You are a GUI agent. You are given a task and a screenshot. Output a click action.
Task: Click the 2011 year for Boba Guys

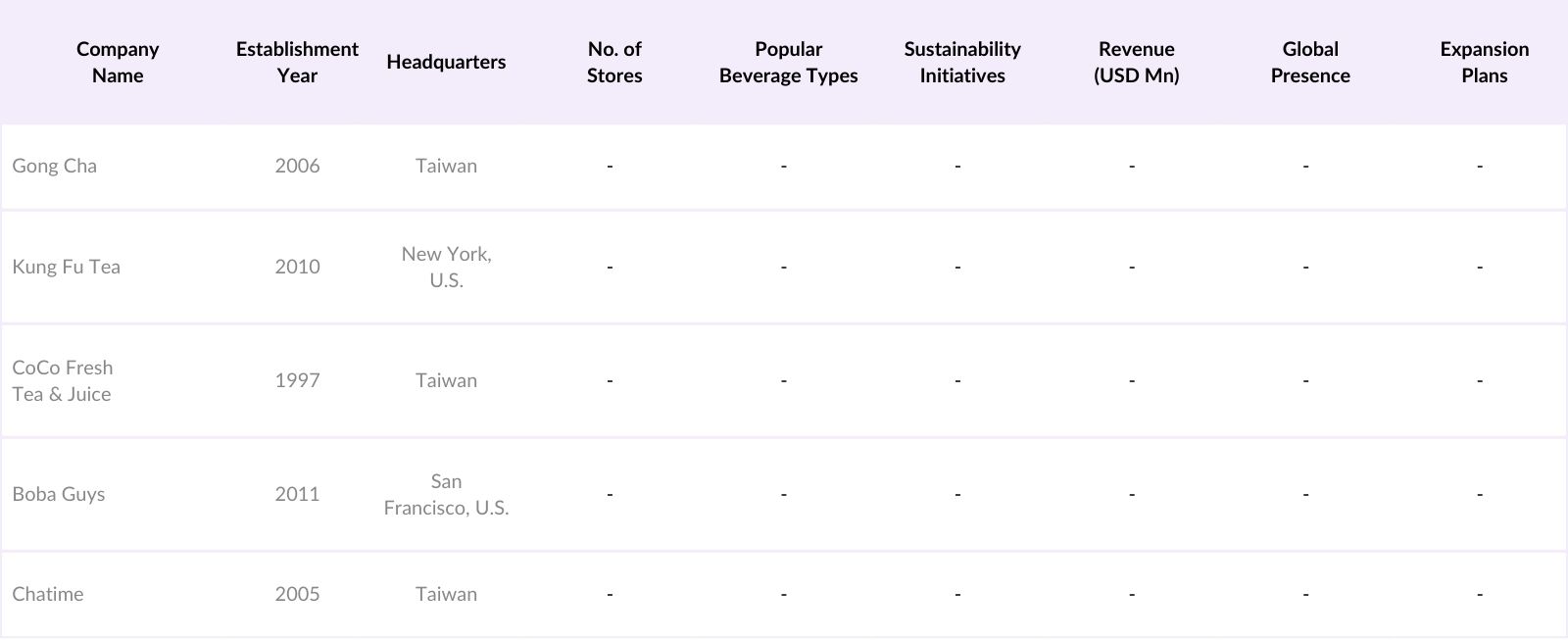point(297,494)
